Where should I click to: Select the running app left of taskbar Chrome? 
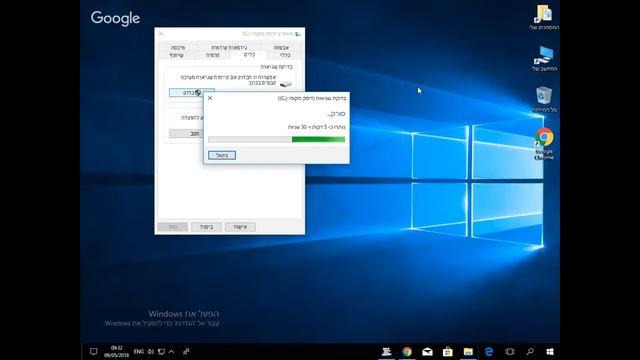coord(387,351)
